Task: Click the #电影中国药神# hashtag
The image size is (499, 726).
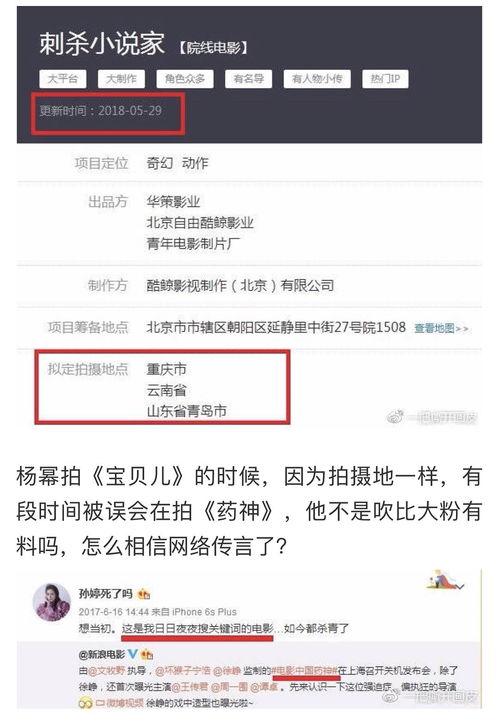Action: [x=304, y=670]
